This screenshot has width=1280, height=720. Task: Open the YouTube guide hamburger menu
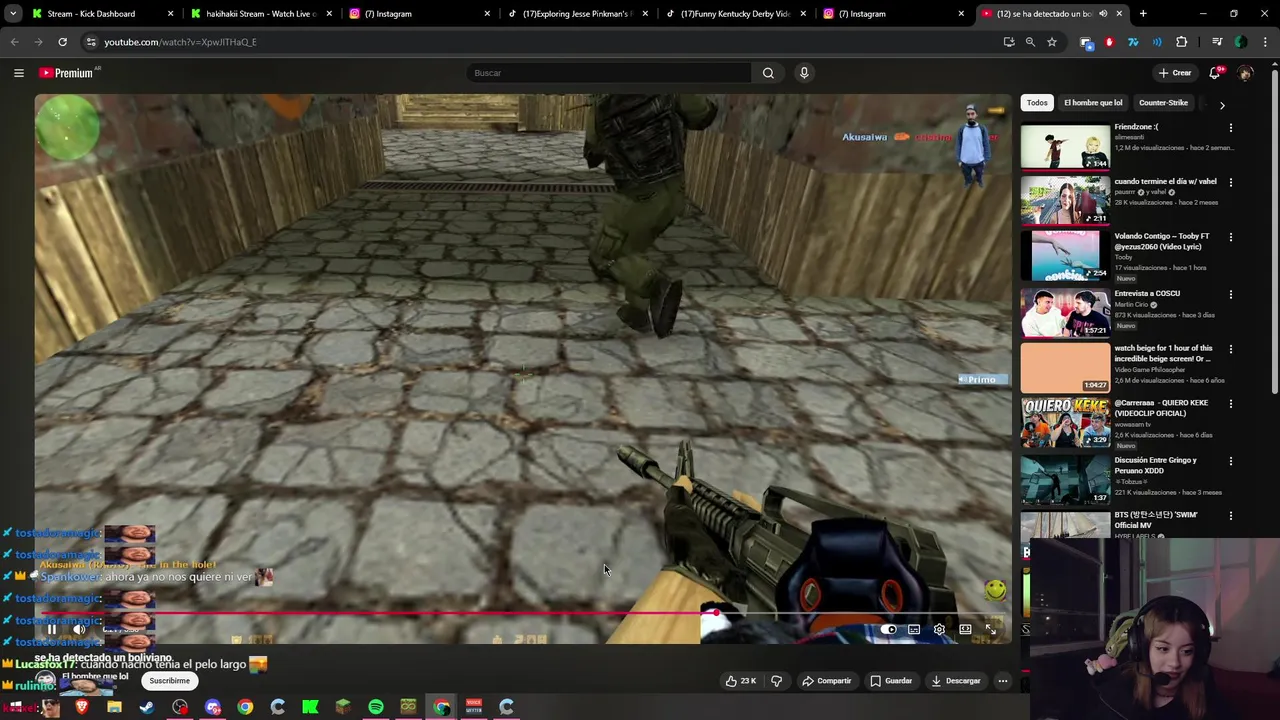(18, 73)
